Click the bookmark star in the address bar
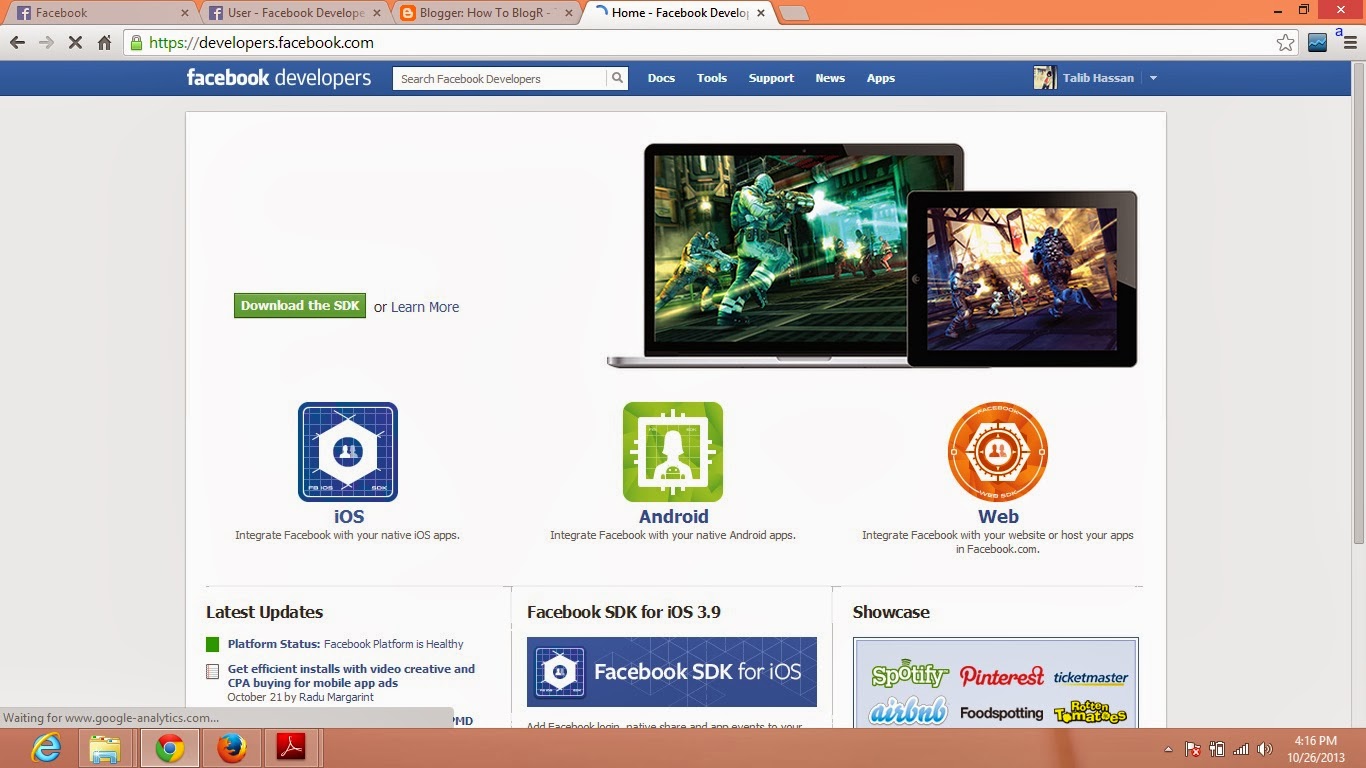This screenshot has width=1366, height=768. pyautogui.click(x=1287, y=43)
